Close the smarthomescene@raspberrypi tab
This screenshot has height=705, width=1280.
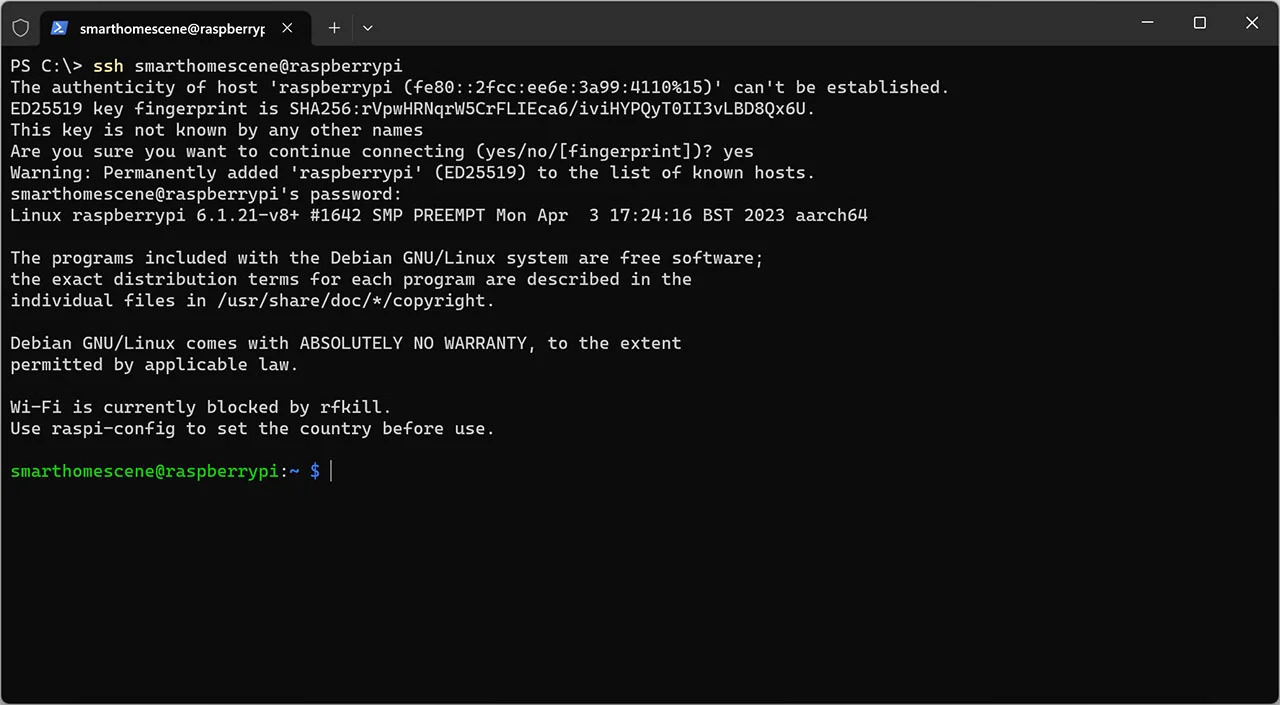tap(287, 28)
